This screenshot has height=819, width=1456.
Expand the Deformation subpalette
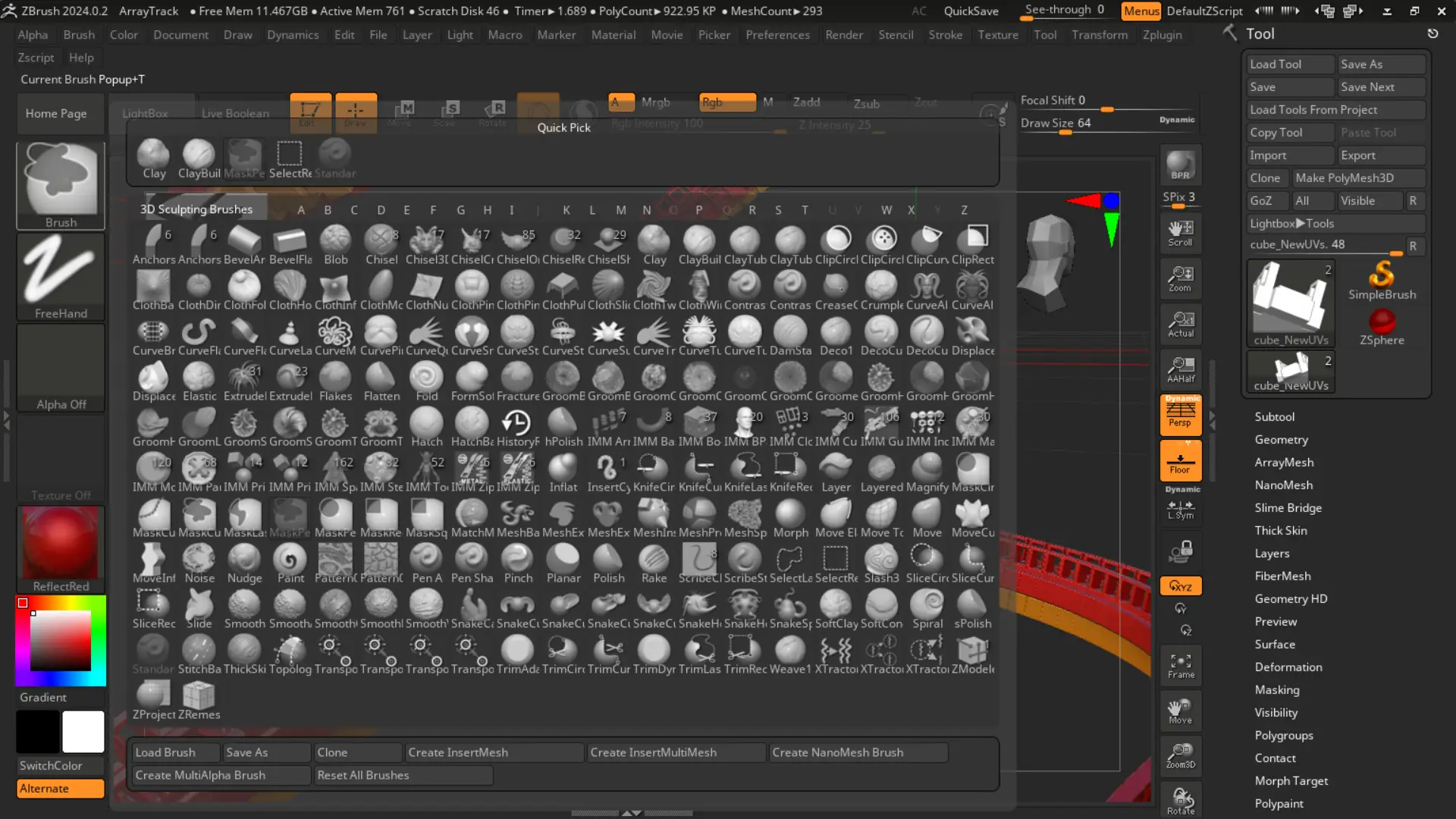tap(1288, 667)
